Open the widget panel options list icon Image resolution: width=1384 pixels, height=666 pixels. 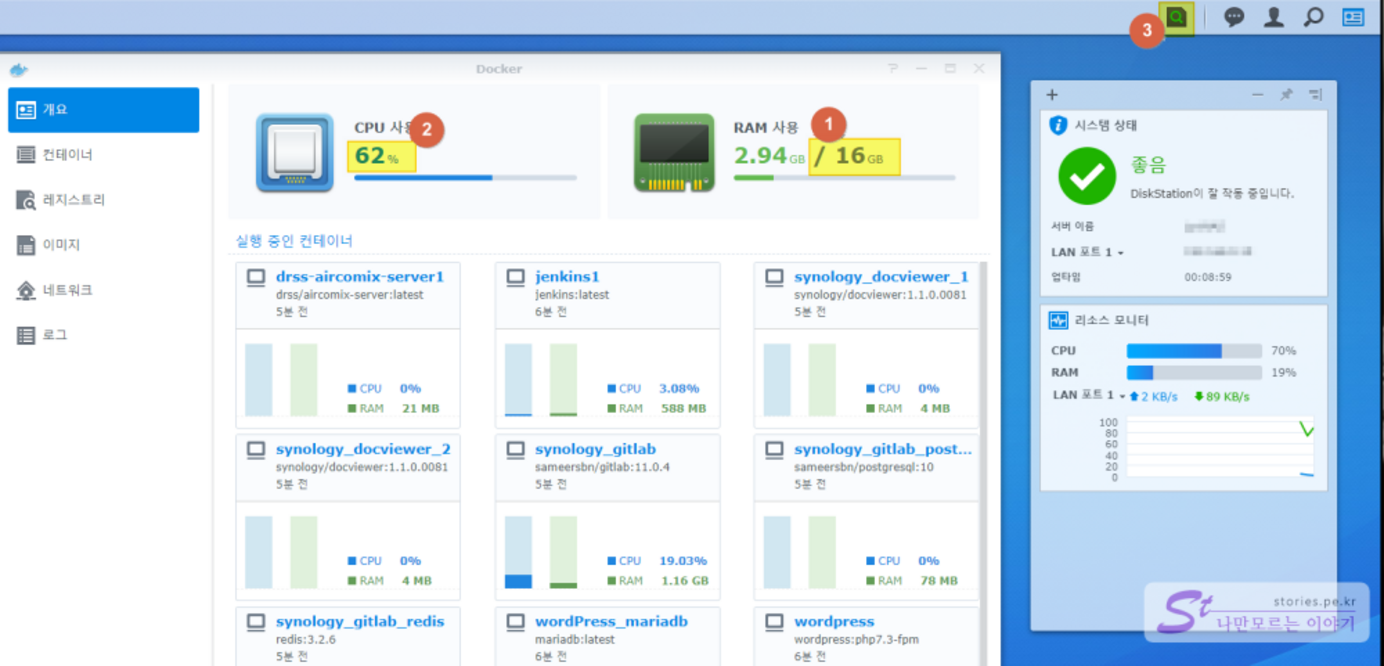[1315, 95]
